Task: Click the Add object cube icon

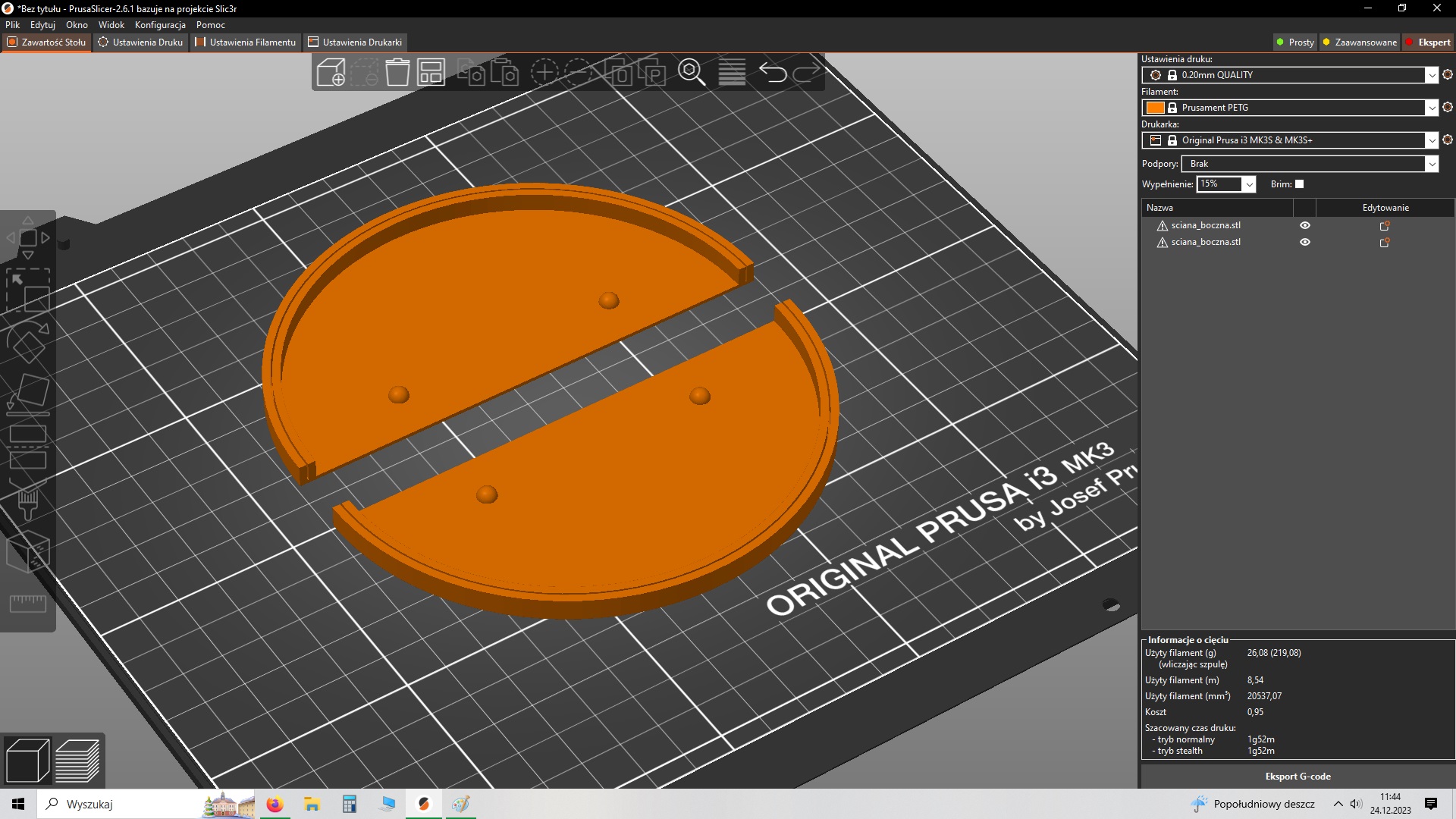Action: click(x=331, y=73)
